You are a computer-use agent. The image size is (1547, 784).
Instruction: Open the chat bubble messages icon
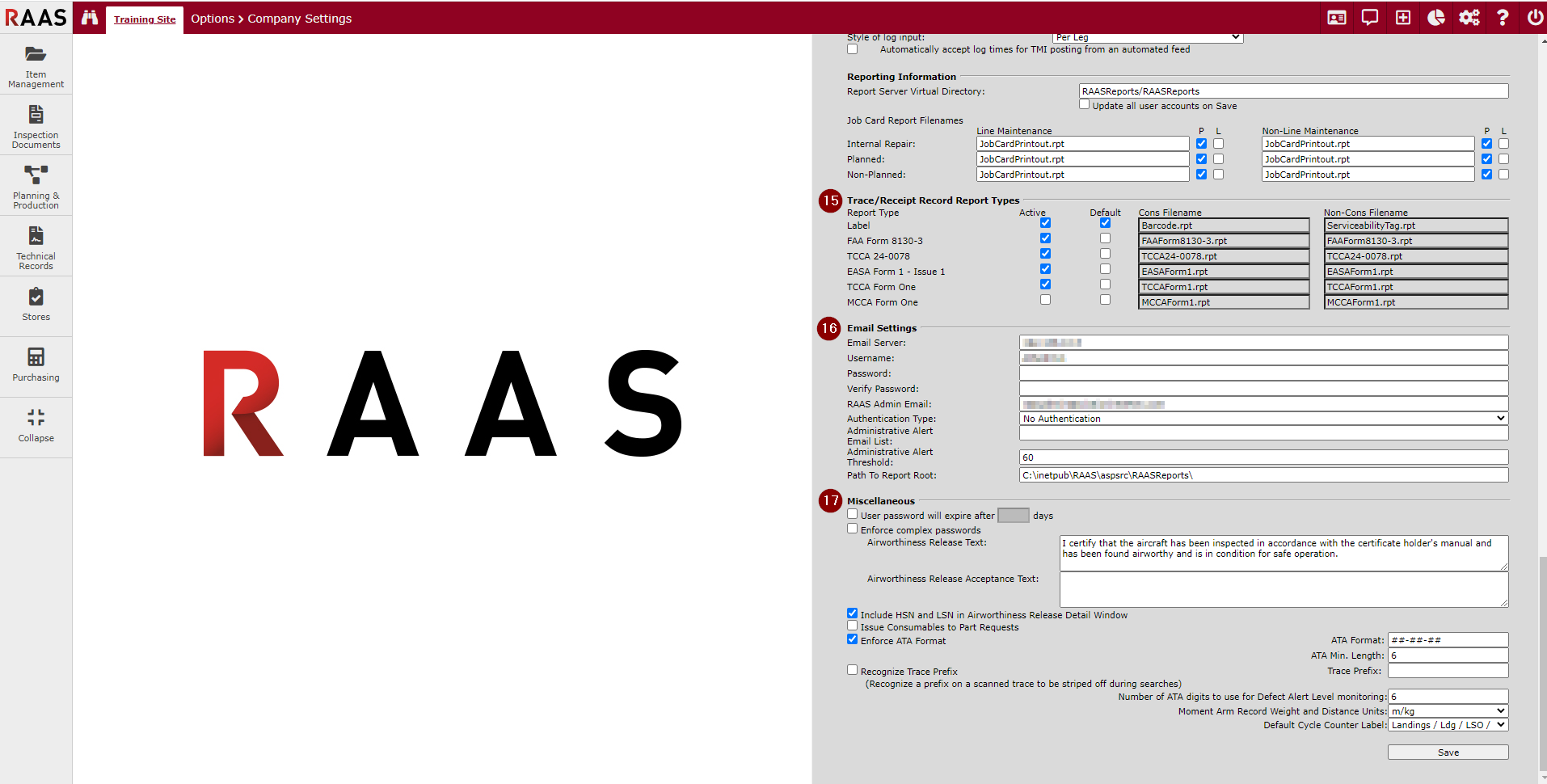[x=1370, y=18]
